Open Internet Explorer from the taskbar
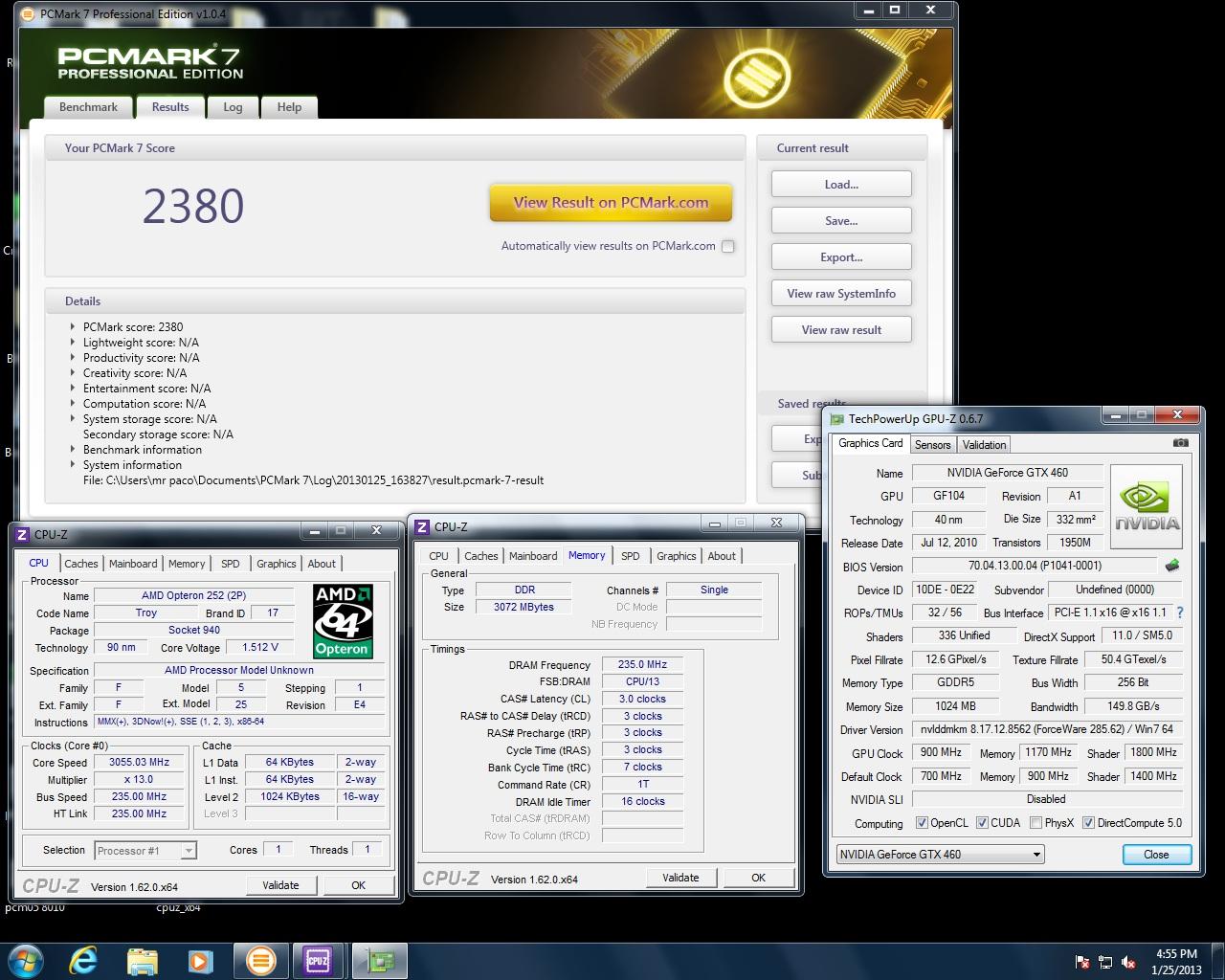Image resolution: width=1225 pixels, height=980 pixels. click(84, 960)
